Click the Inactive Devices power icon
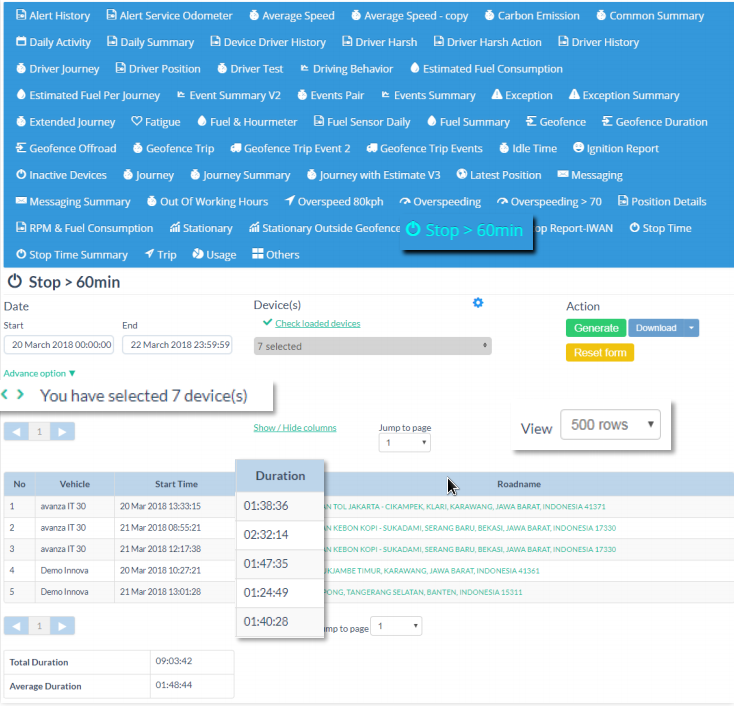This screenshot has height=706, width=734. (21, 175)
